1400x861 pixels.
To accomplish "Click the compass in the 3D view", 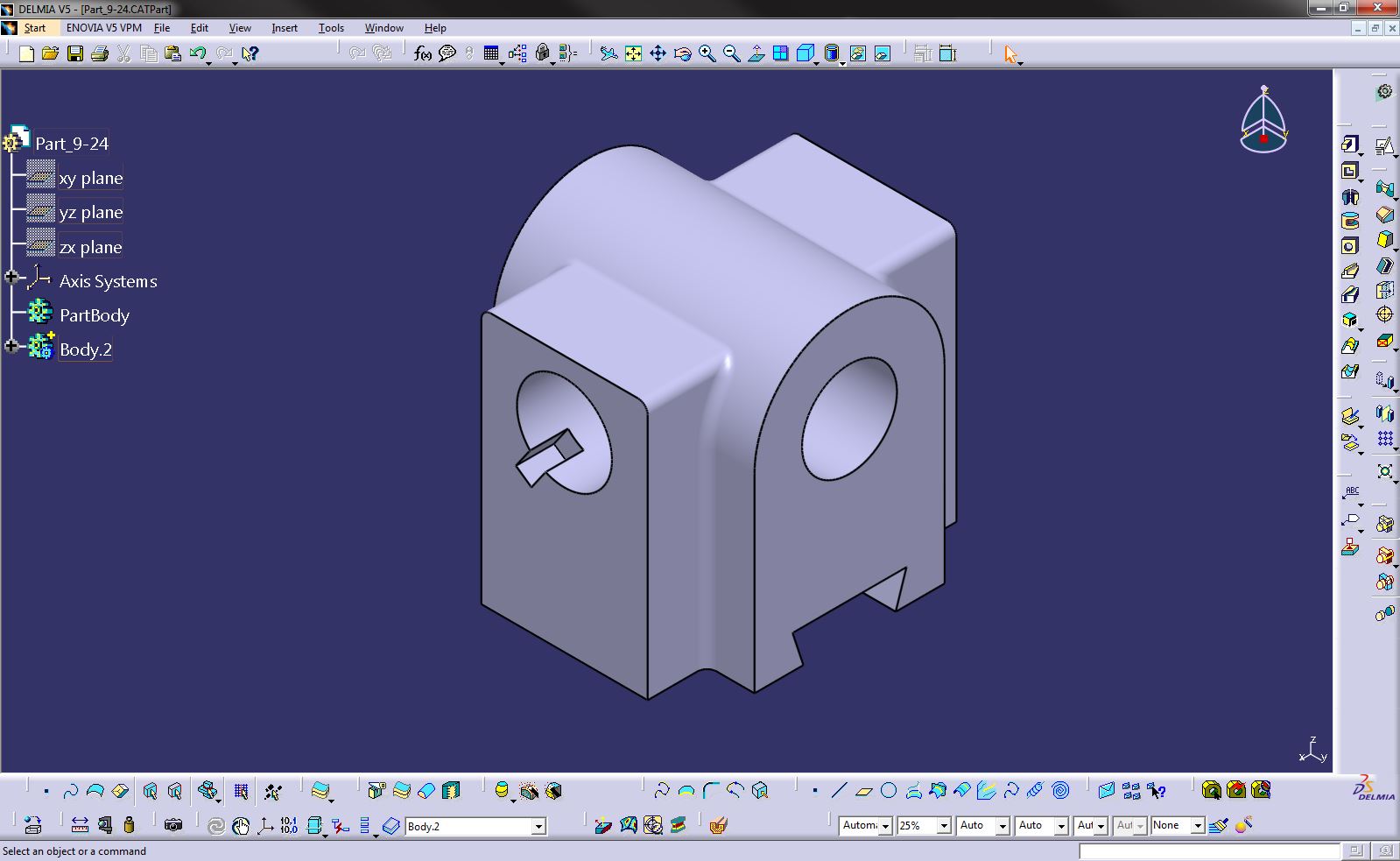I will click(1263, 120).
